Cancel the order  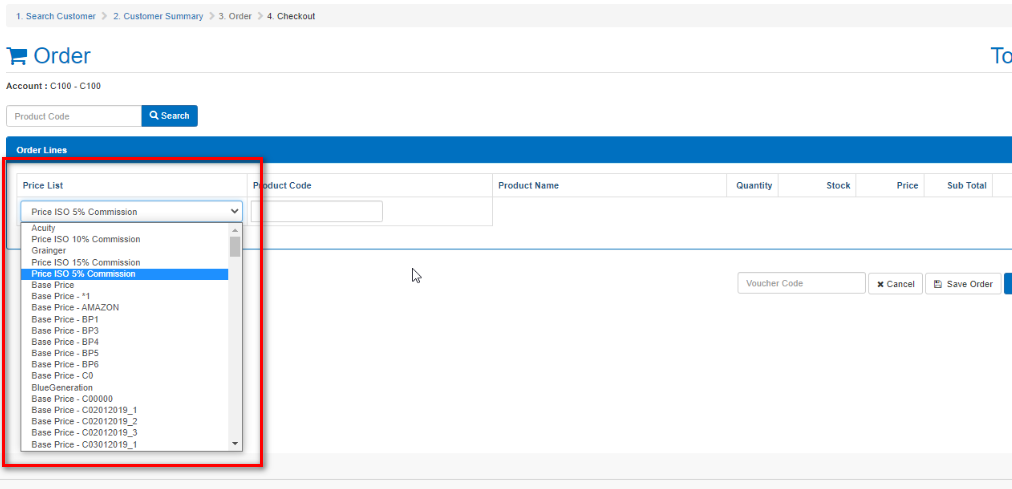click(x=895, y=284)
